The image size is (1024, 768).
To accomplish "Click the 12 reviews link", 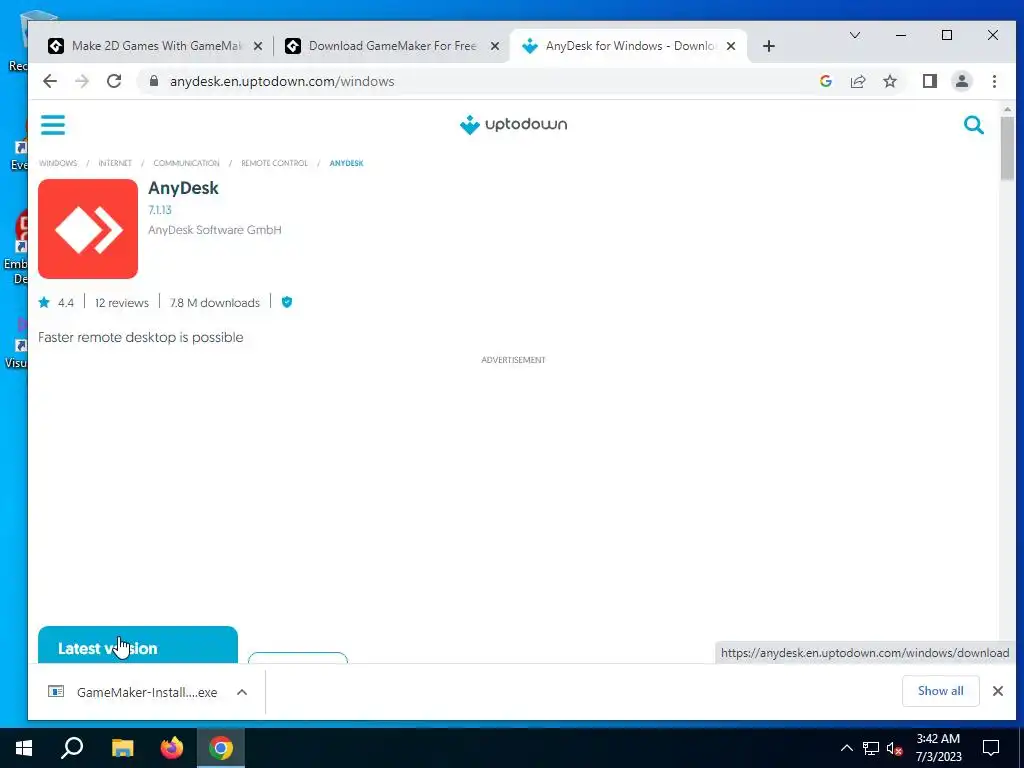I will click(x=121, y=302).
